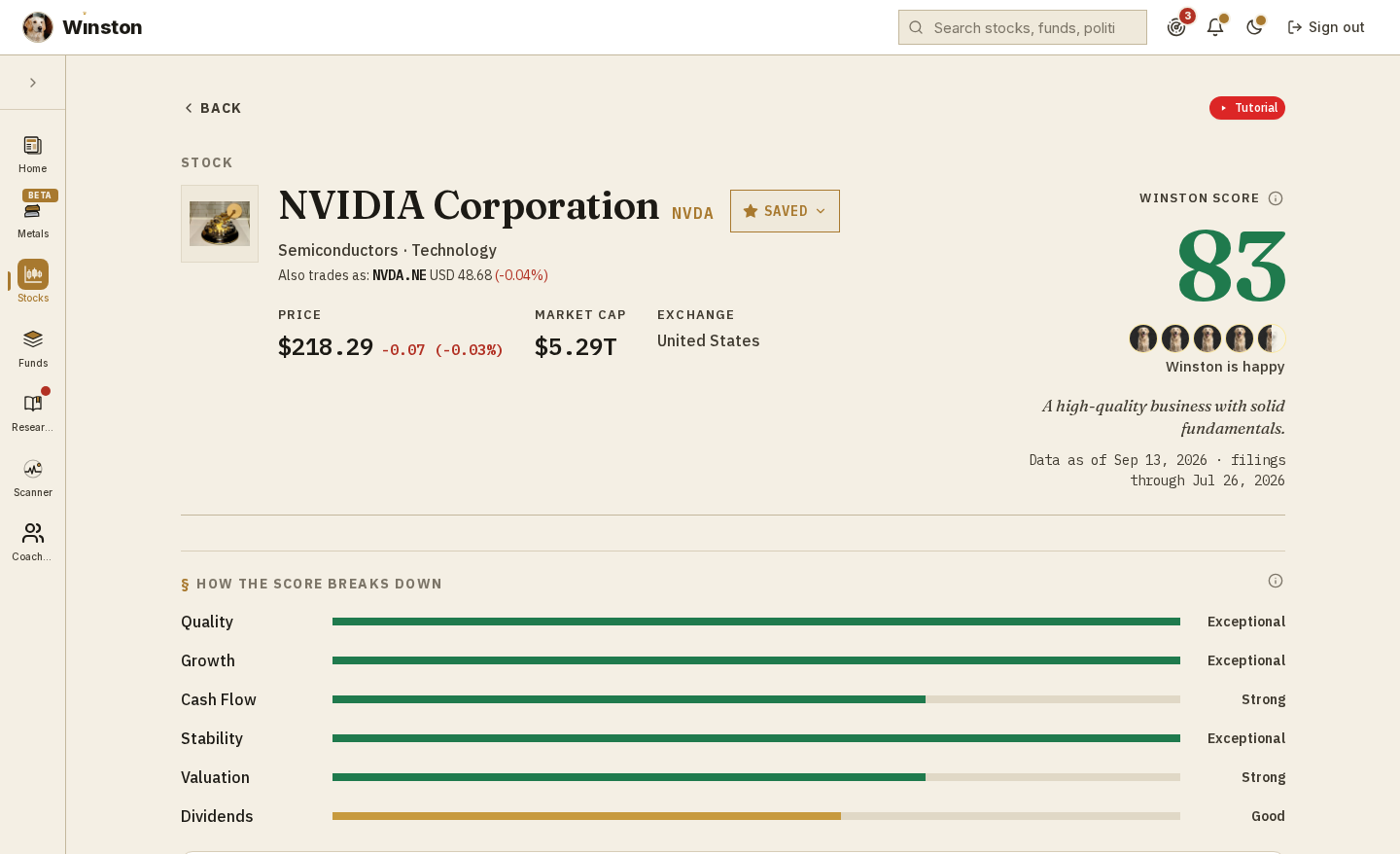The width and height of the screenshot is (1400, 854).
Task: Click the Quality score bar
Action: (756, 622)
